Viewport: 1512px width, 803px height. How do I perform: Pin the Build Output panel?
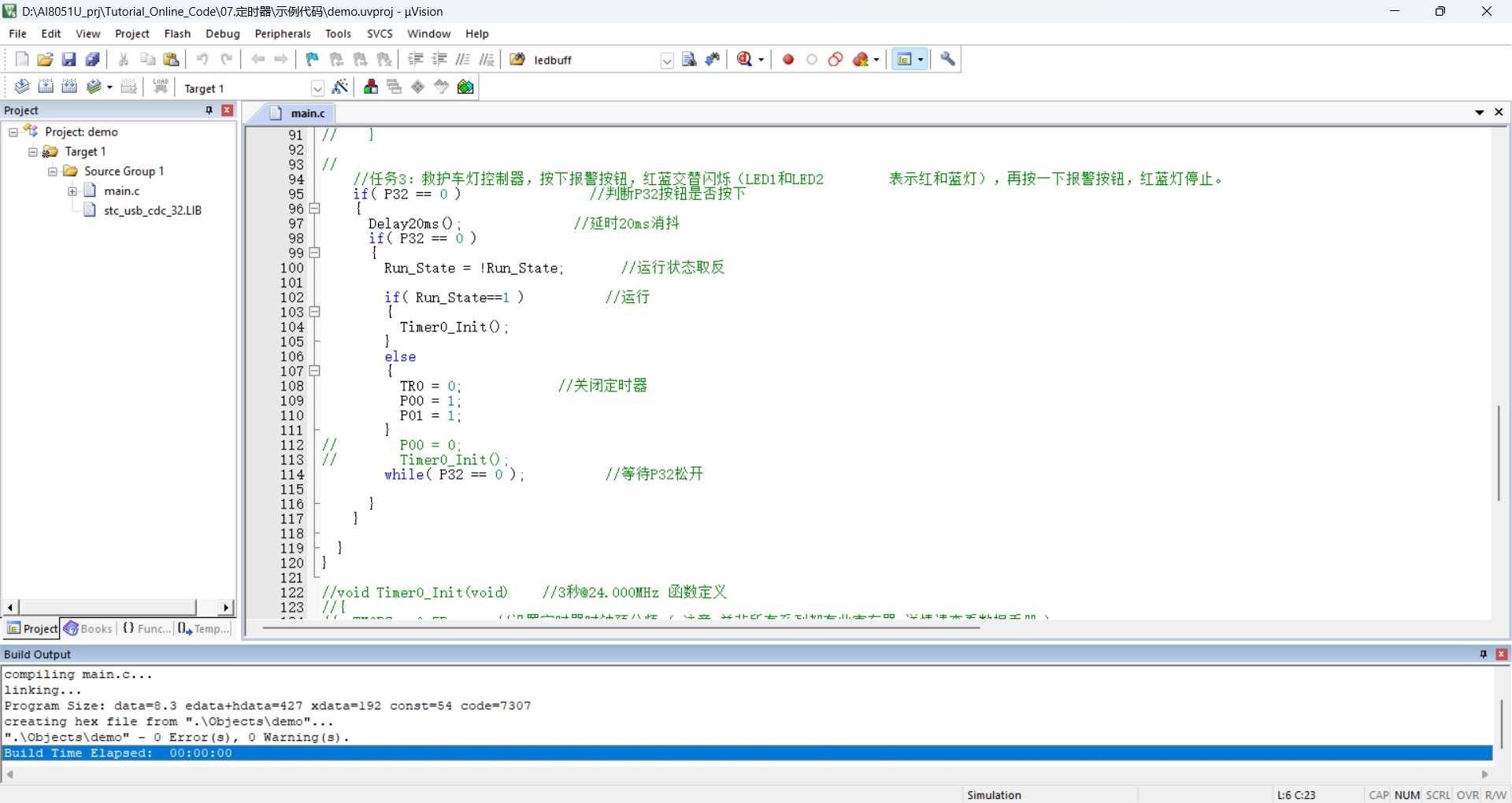point(1483,654)
